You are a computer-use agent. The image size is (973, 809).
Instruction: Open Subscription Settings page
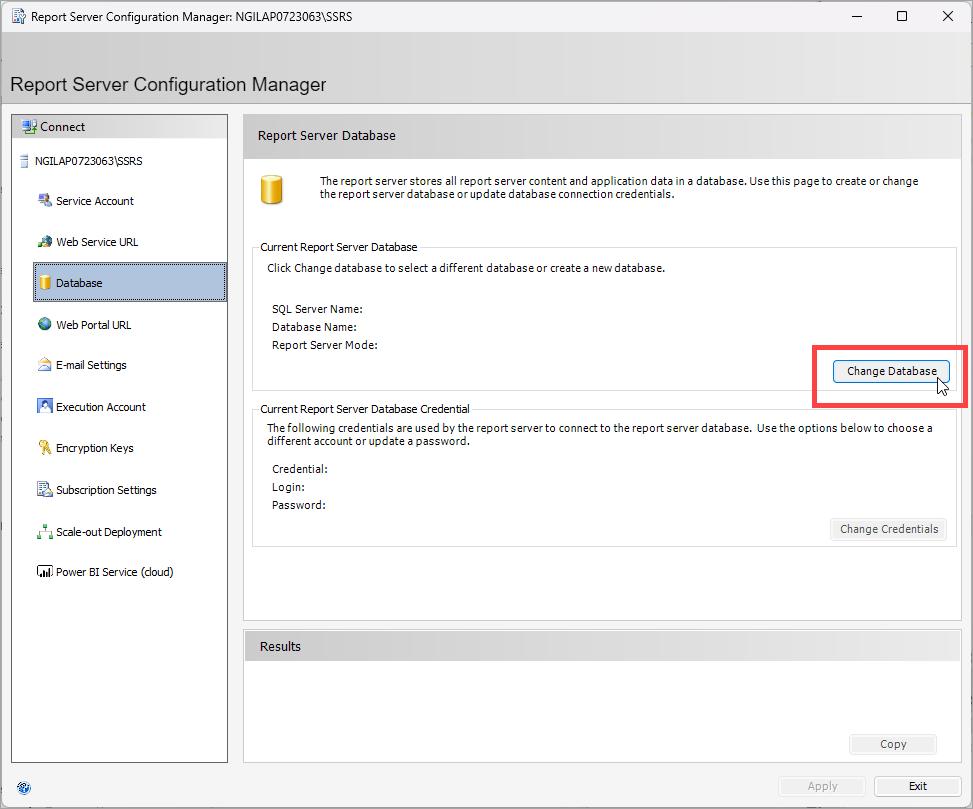[106, 490]
